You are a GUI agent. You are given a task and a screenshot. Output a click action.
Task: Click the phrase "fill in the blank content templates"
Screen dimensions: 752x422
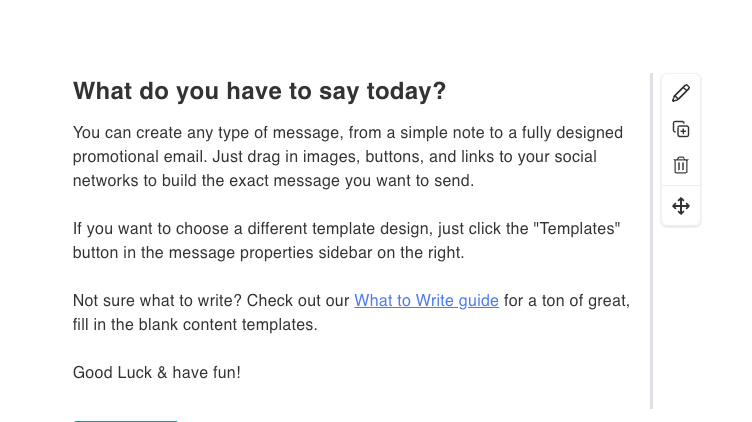tap(195, 325)
